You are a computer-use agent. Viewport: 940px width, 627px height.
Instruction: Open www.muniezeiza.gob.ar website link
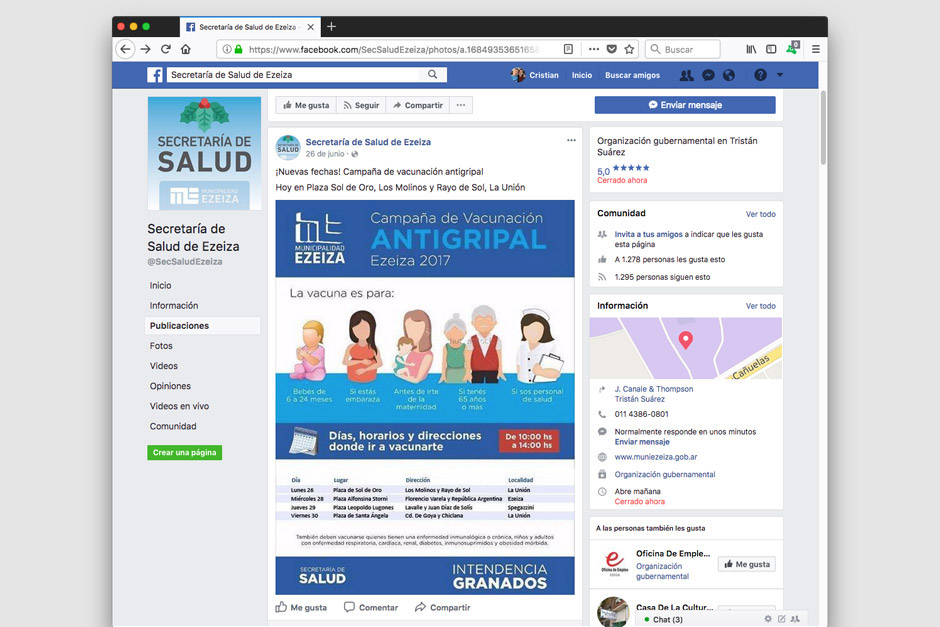click(x=656, y=457)
